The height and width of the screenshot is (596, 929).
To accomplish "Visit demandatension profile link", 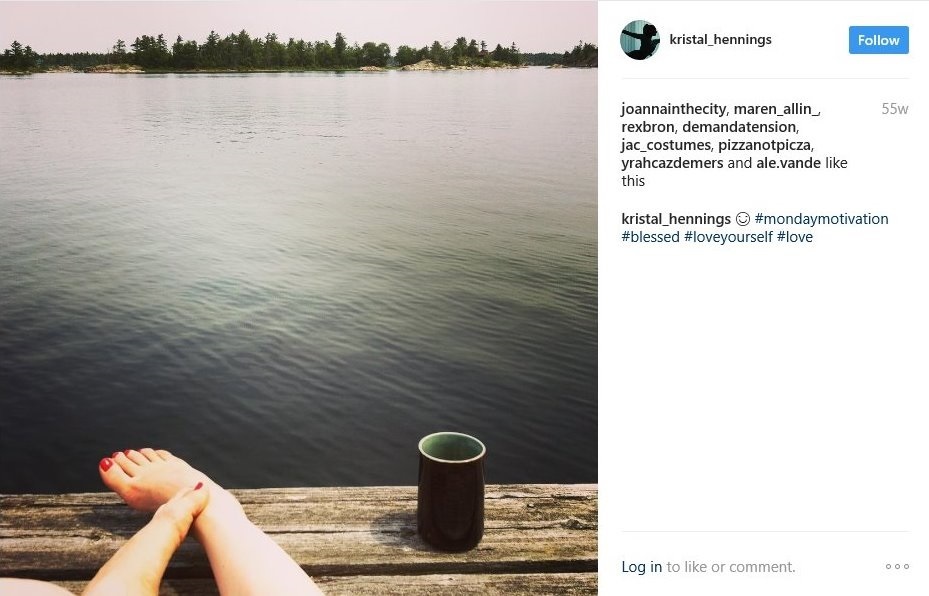I will coord(739,127).
